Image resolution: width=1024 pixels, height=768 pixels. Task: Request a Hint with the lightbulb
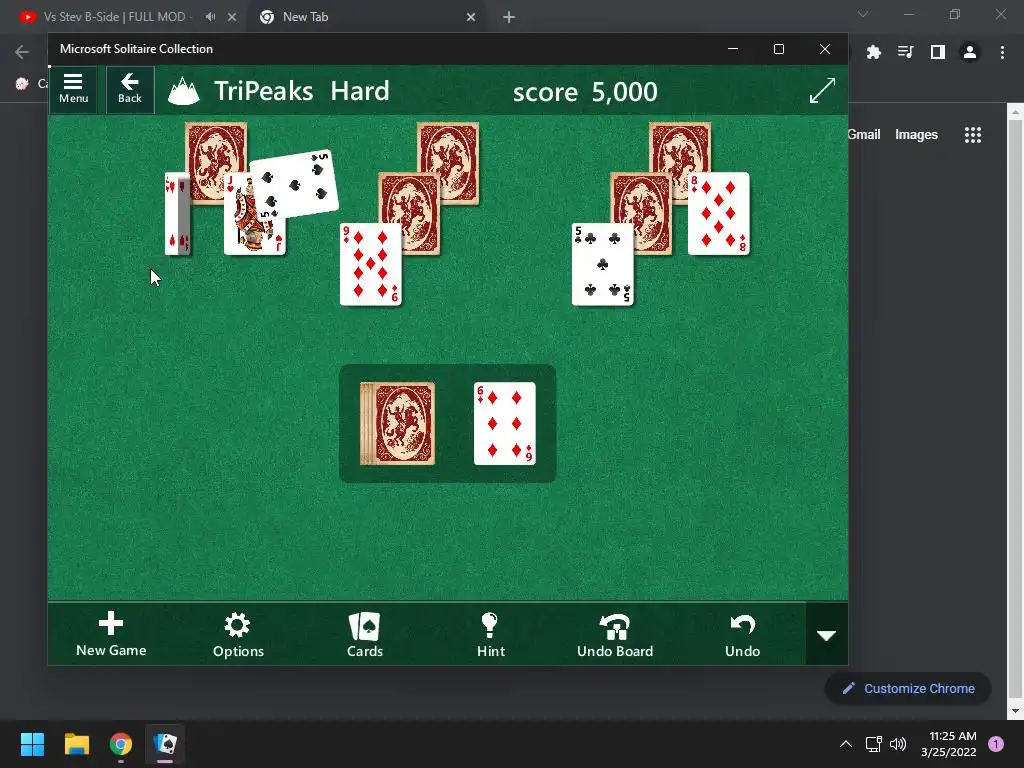pos(490,634)
